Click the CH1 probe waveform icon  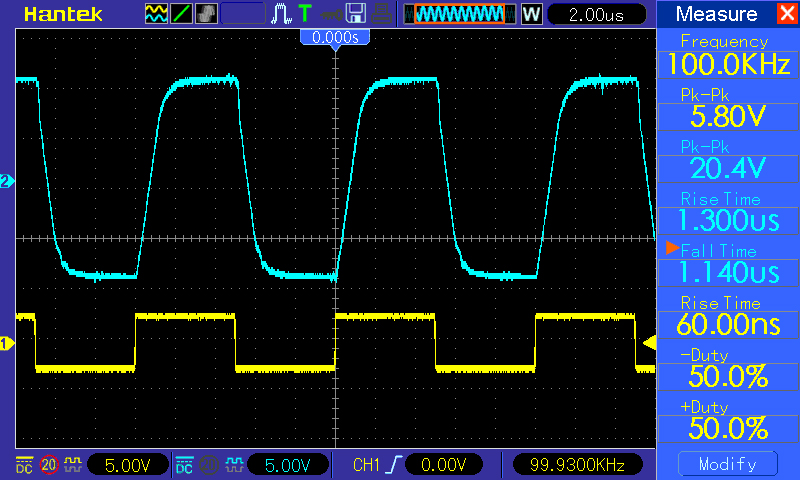[73, 464]
